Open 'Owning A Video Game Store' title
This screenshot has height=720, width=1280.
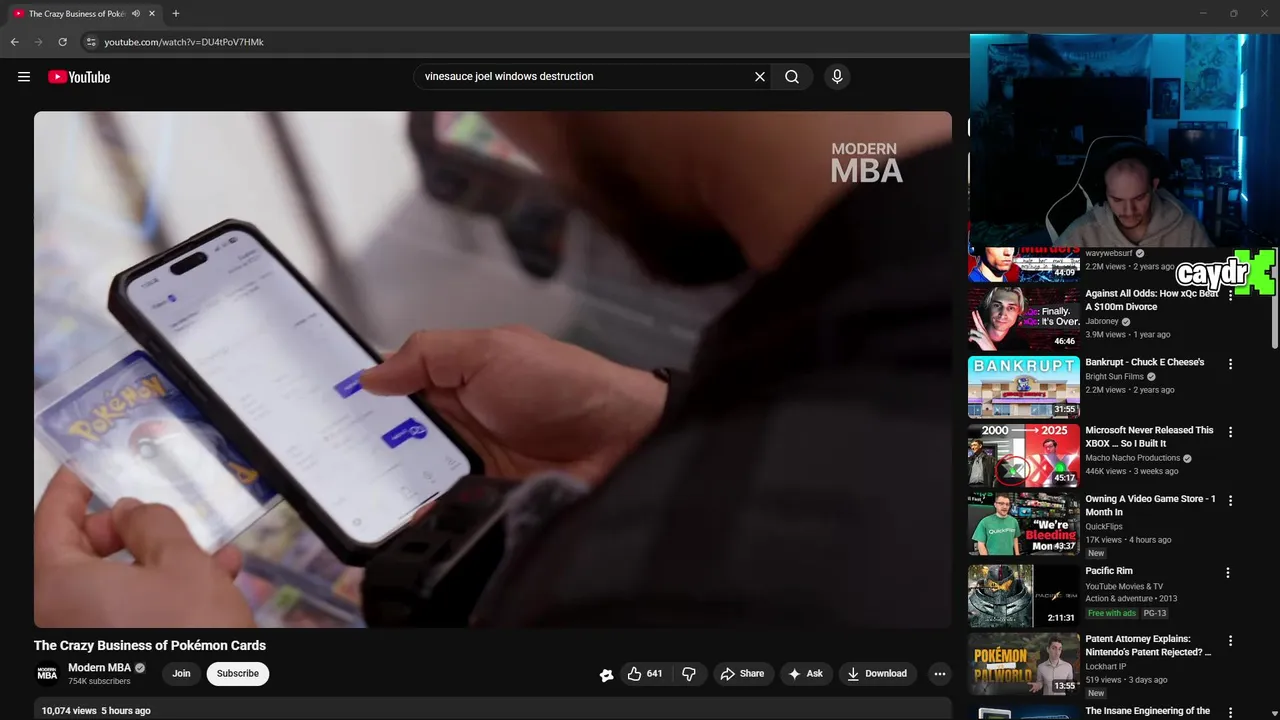[1151, 505]
